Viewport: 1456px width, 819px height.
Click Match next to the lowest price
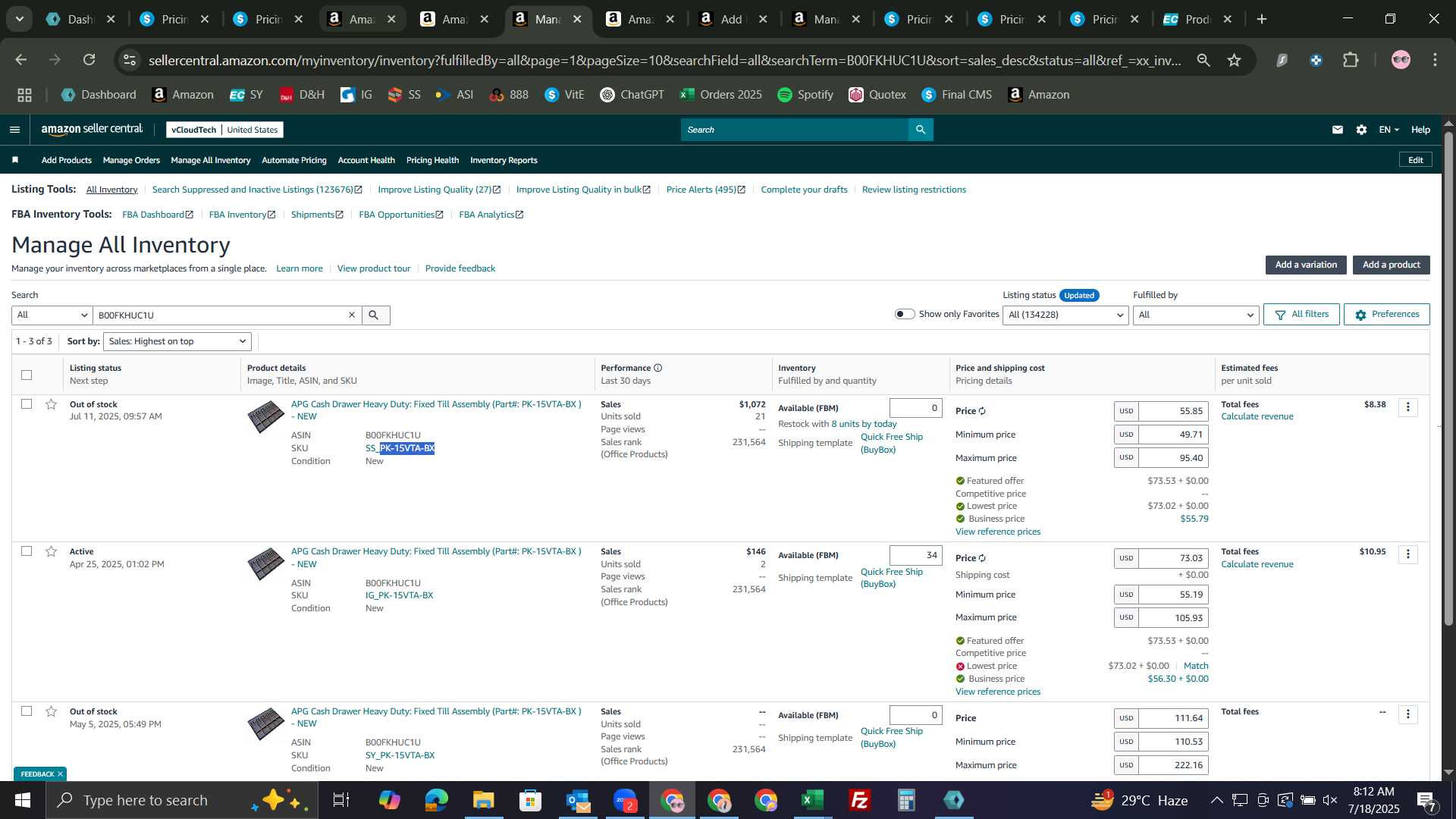coord(1196,666)
